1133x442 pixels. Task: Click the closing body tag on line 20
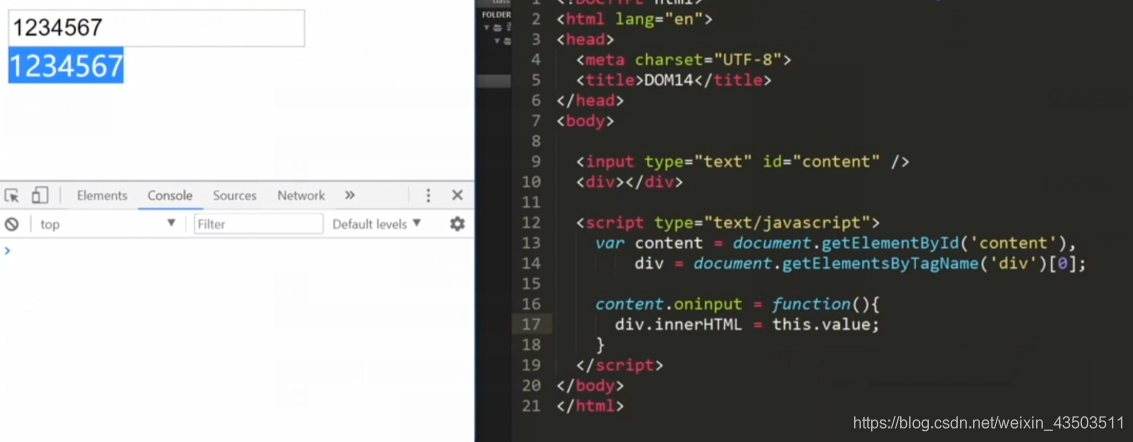pos(590,386)
